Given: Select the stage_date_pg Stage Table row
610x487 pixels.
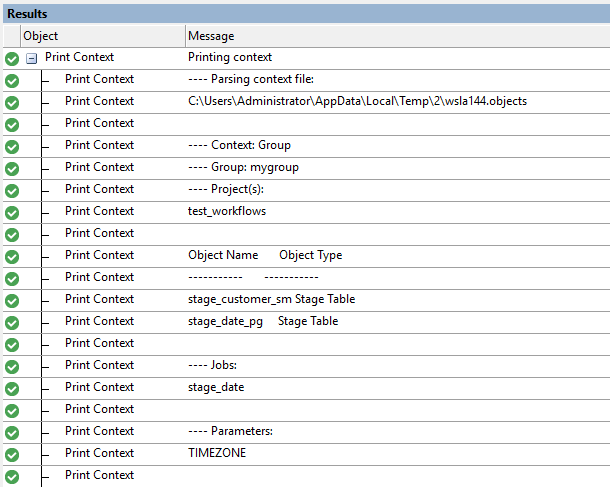Looking at the screenshot, I should 263,321.
